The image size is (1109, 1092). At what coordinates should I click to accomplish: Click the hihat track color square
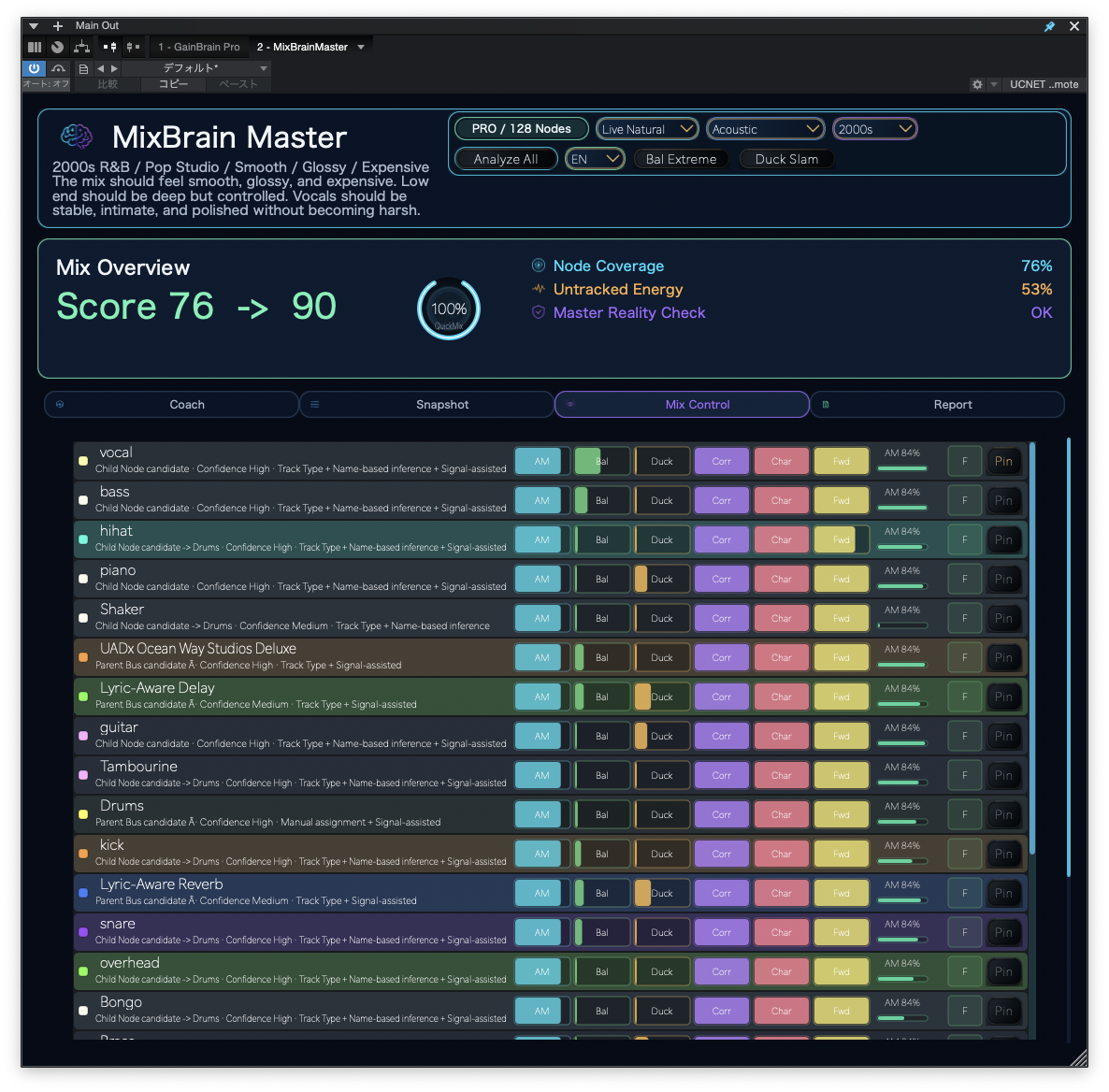click(83, 539)
